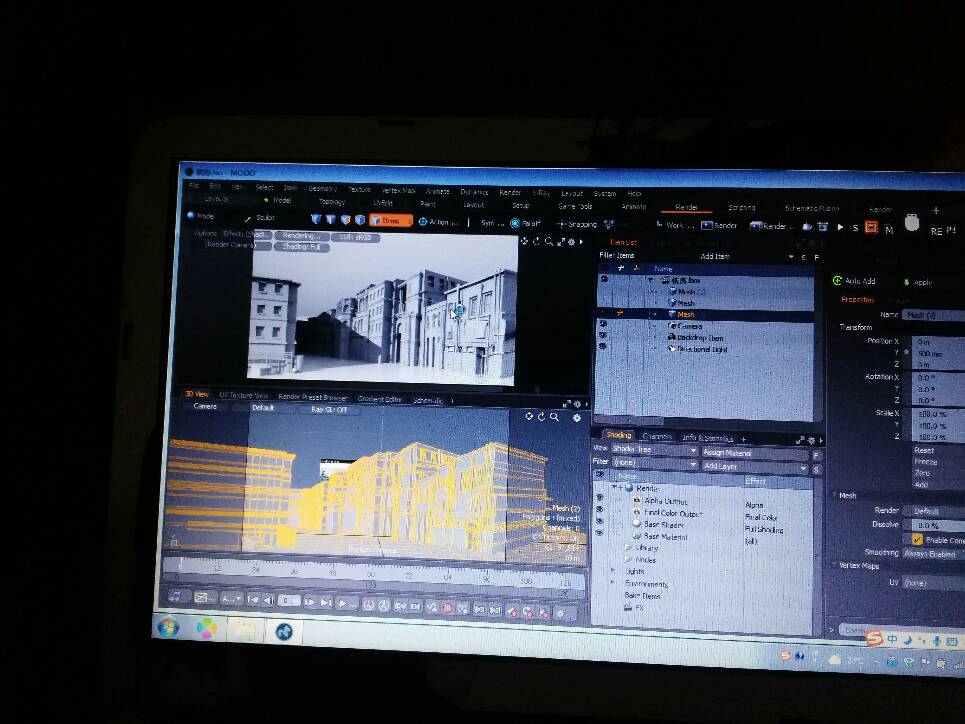Screen dimensions: 965x724
Task: Click the Reset transform button
Action: click(939, 450)
